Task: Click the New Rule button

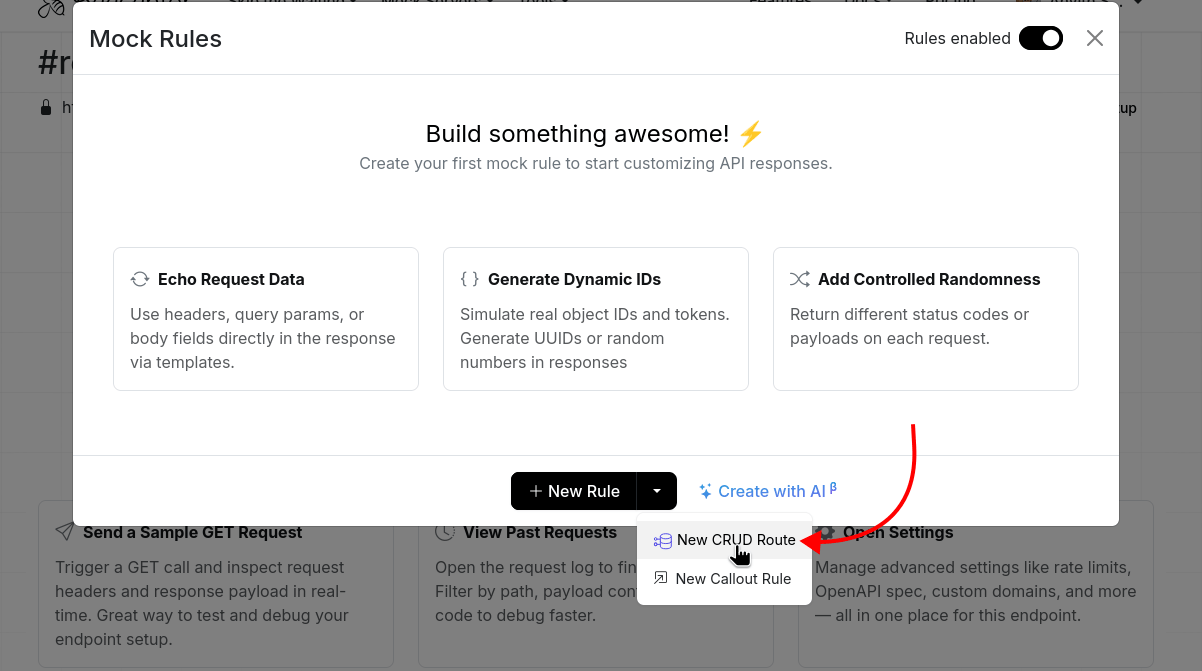Action: coord(574,491)
